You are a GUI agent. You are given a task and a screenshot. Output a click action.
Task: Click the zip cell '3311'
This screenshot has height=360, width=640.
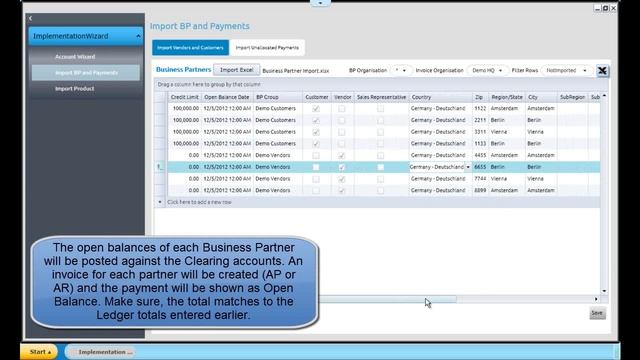click(480, 132)
